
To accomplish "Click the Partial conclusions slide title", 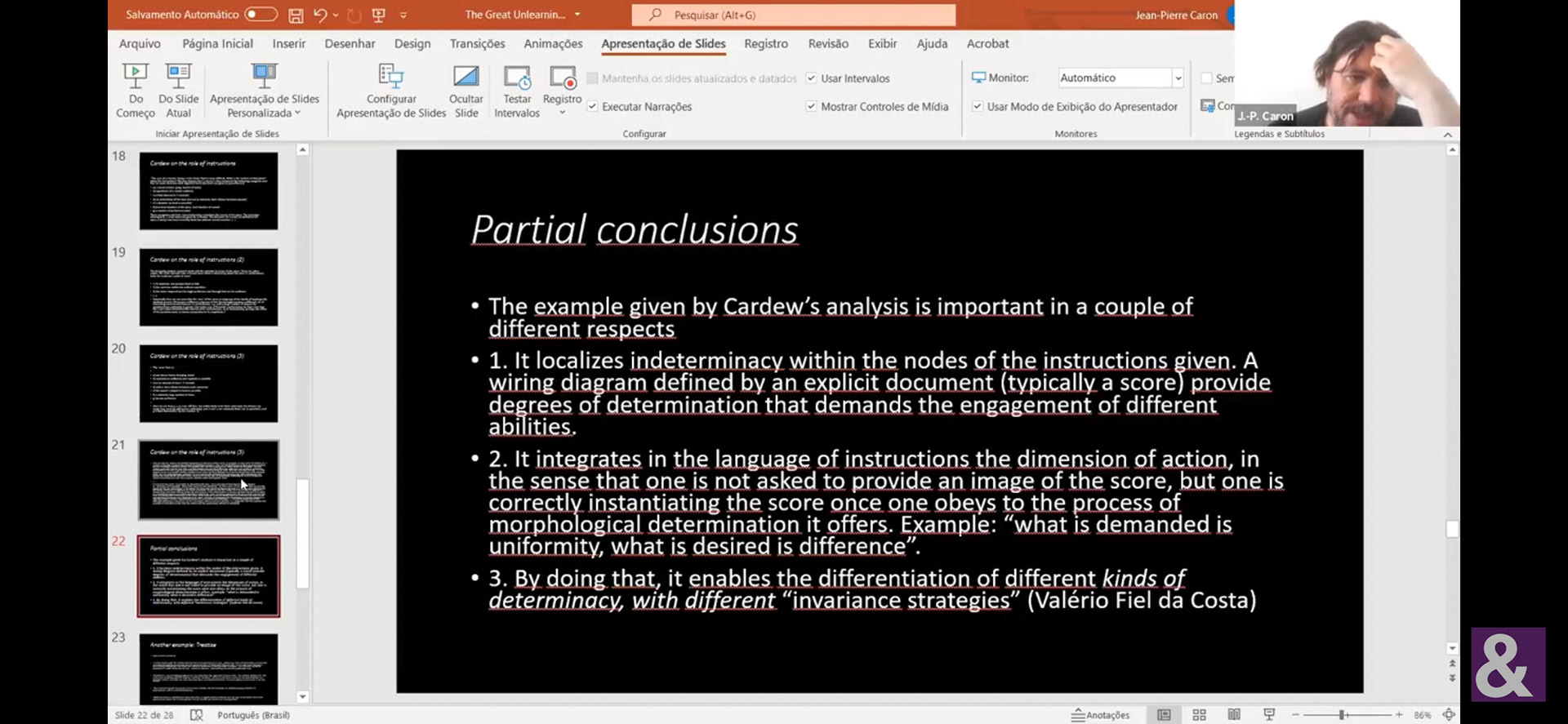I will tap(635, 229).
